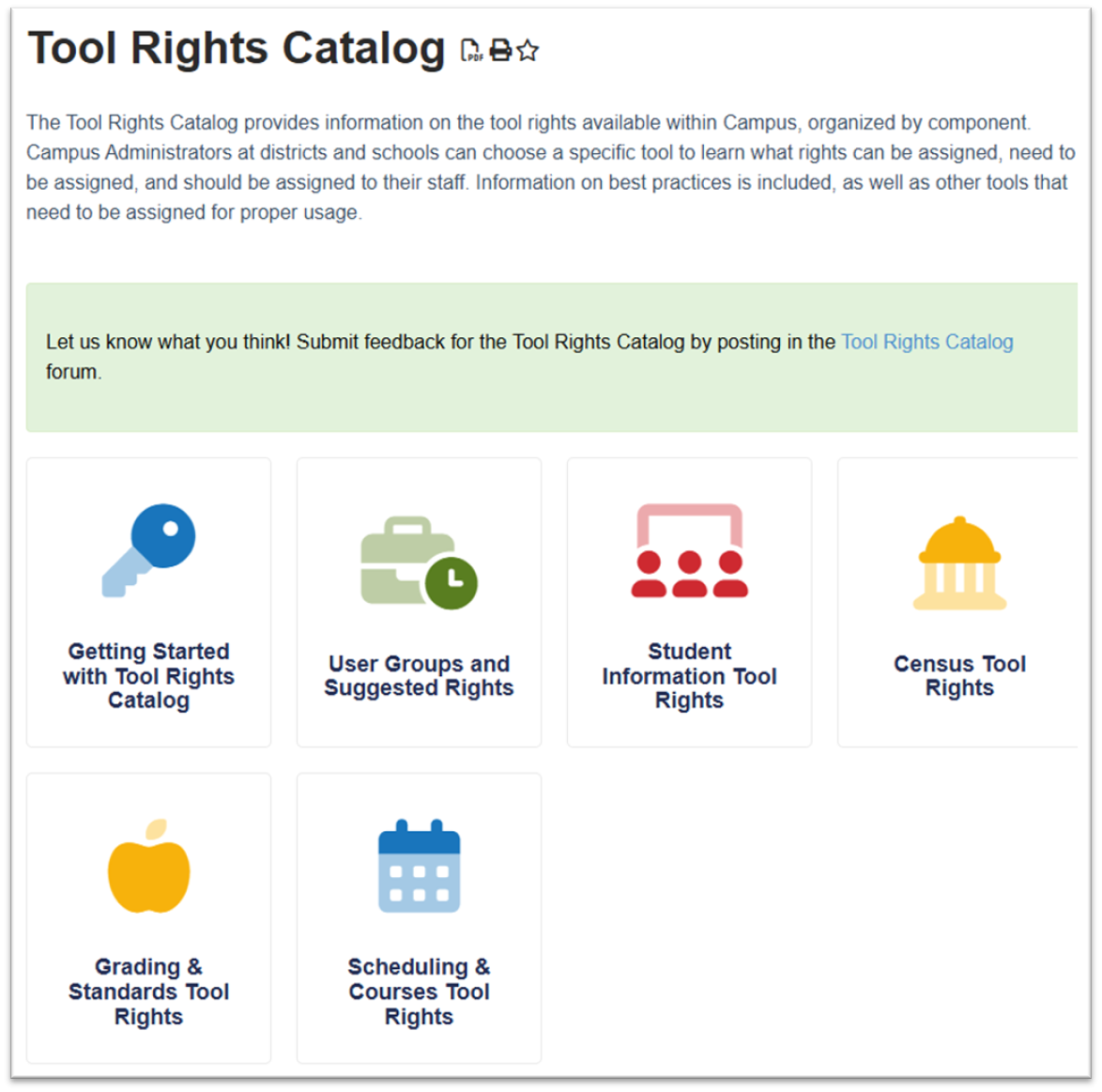This screenshot has height=1092, width=1102.
Task: Click the blue key icon
Action: pos(149,550)
